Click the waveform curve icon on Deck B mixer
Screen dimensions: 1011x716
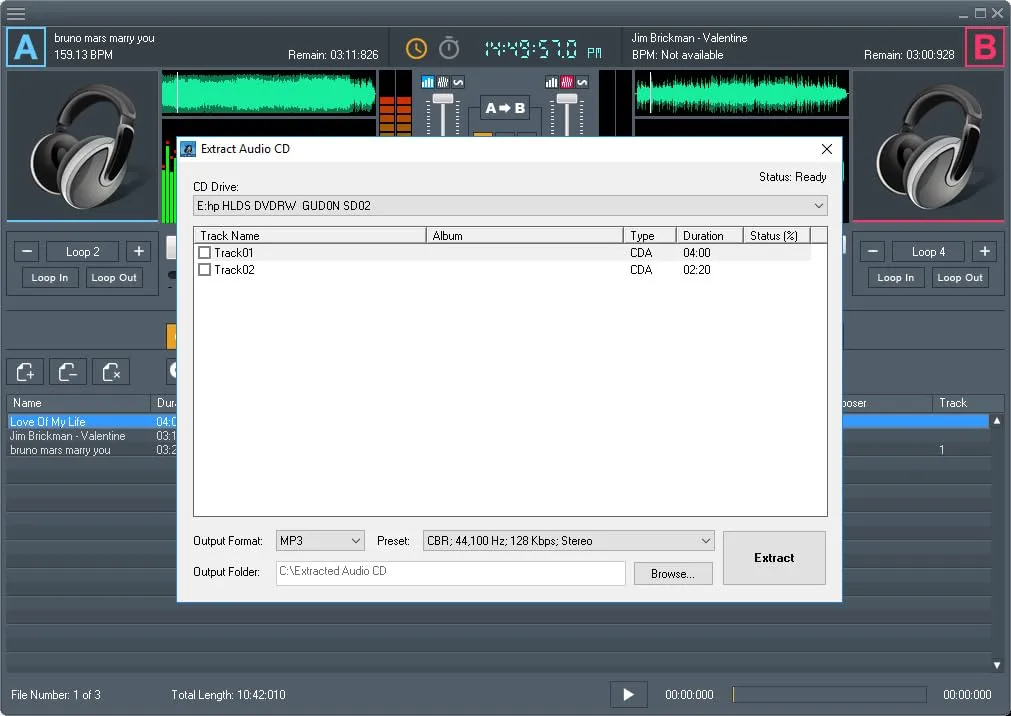[x=582, y=82]
